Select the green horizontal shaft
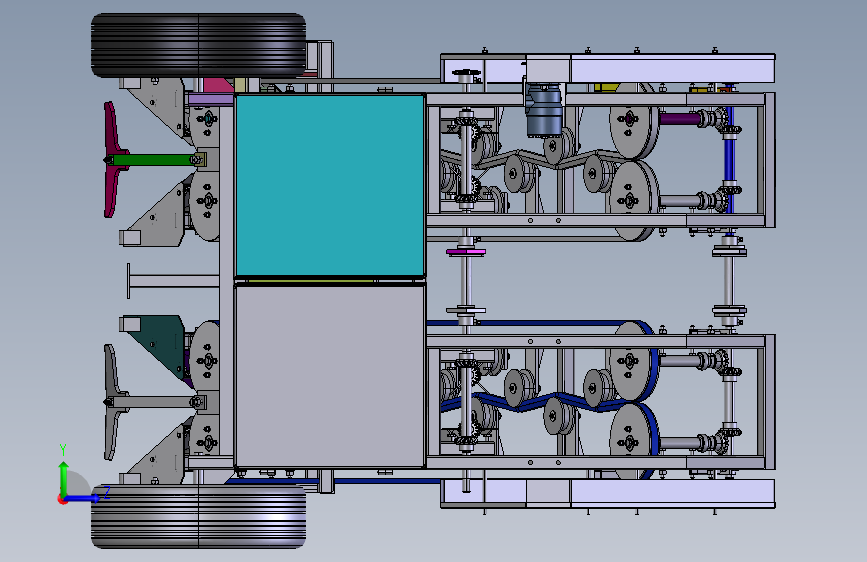867x562 pixels. 153,160
